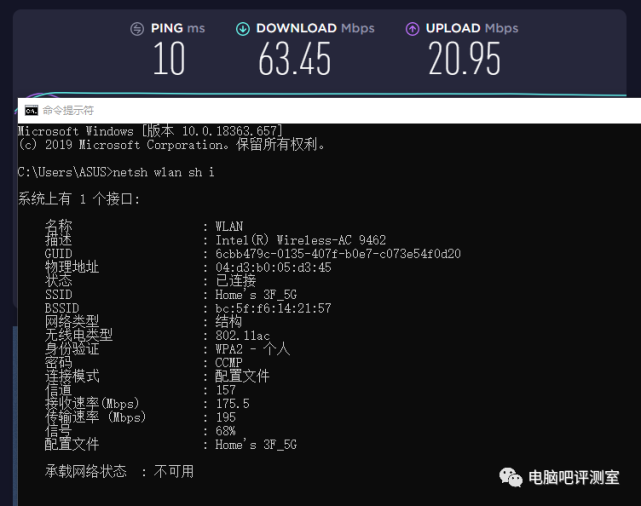Viewport: 641px width, 506px height.
Task: Click the network type value 结构
Action: point(229,322)
